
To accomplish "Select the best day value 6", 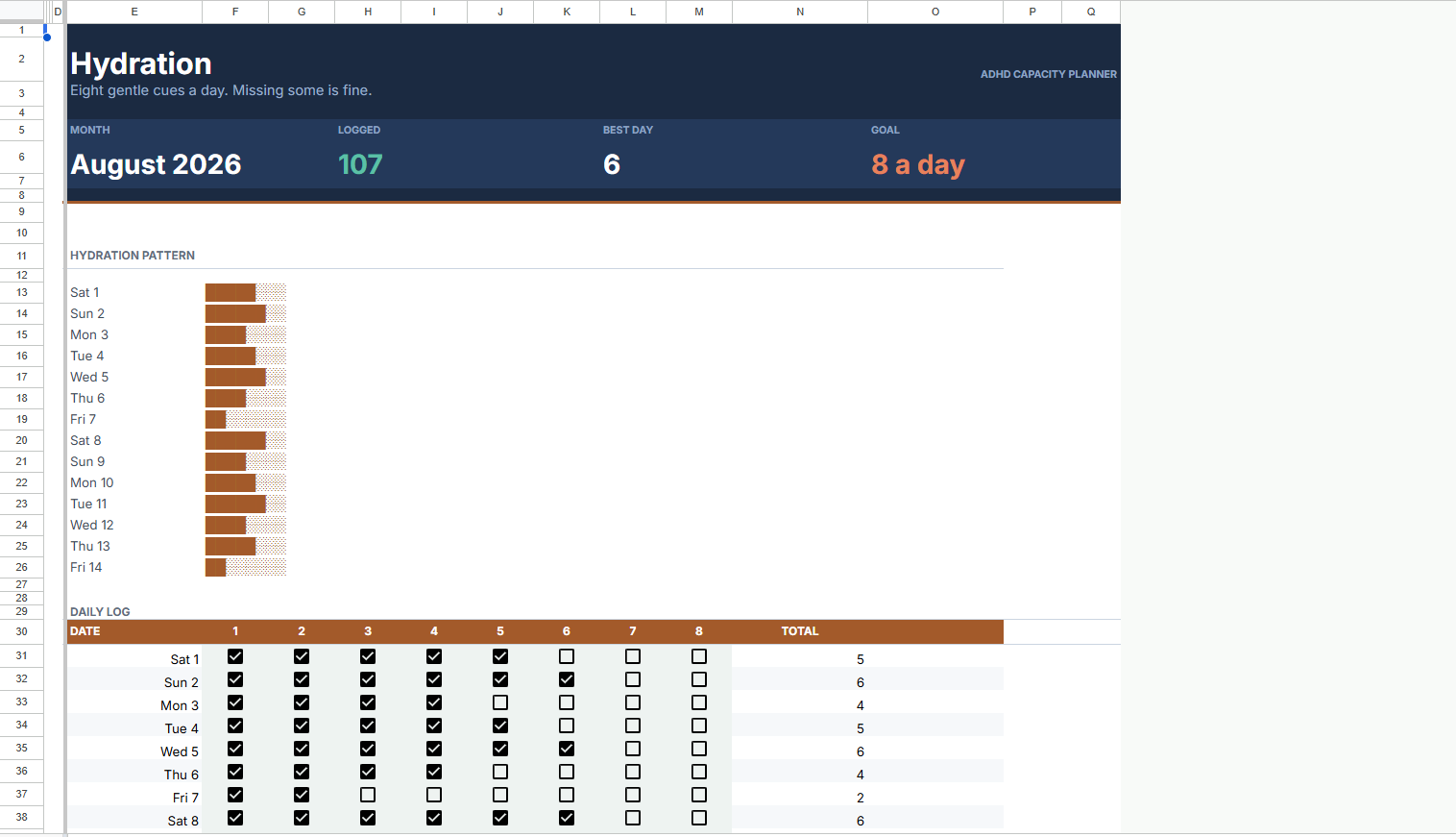I will click(612, 164).
